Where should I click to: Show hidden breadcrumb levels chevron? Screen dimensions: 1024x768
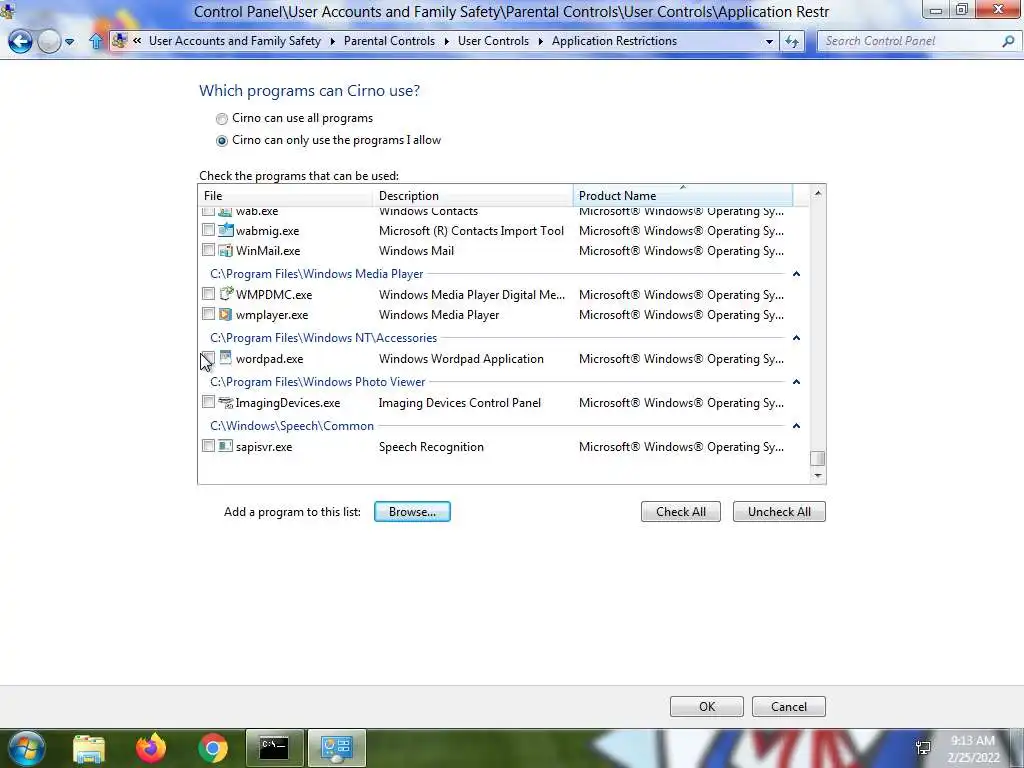tap(137, 40)
